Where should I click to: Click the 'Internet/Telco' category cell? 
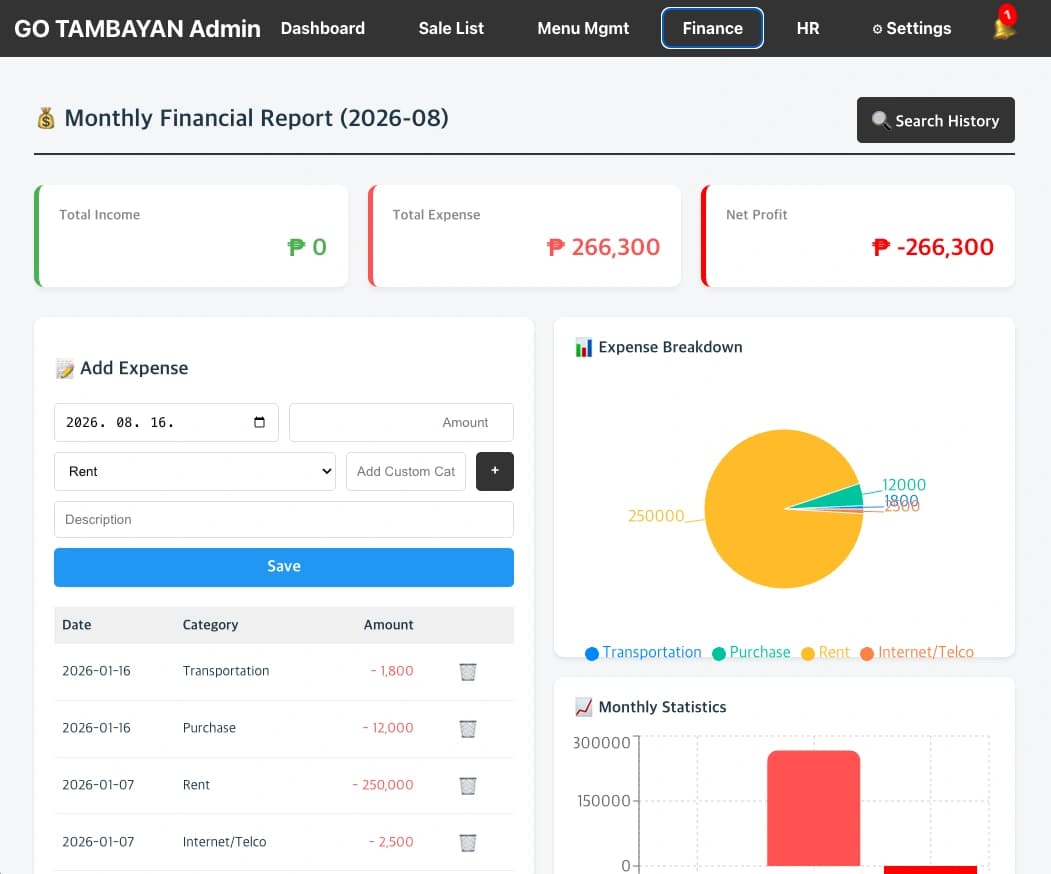pyautogui.click(x=225, y=842)
